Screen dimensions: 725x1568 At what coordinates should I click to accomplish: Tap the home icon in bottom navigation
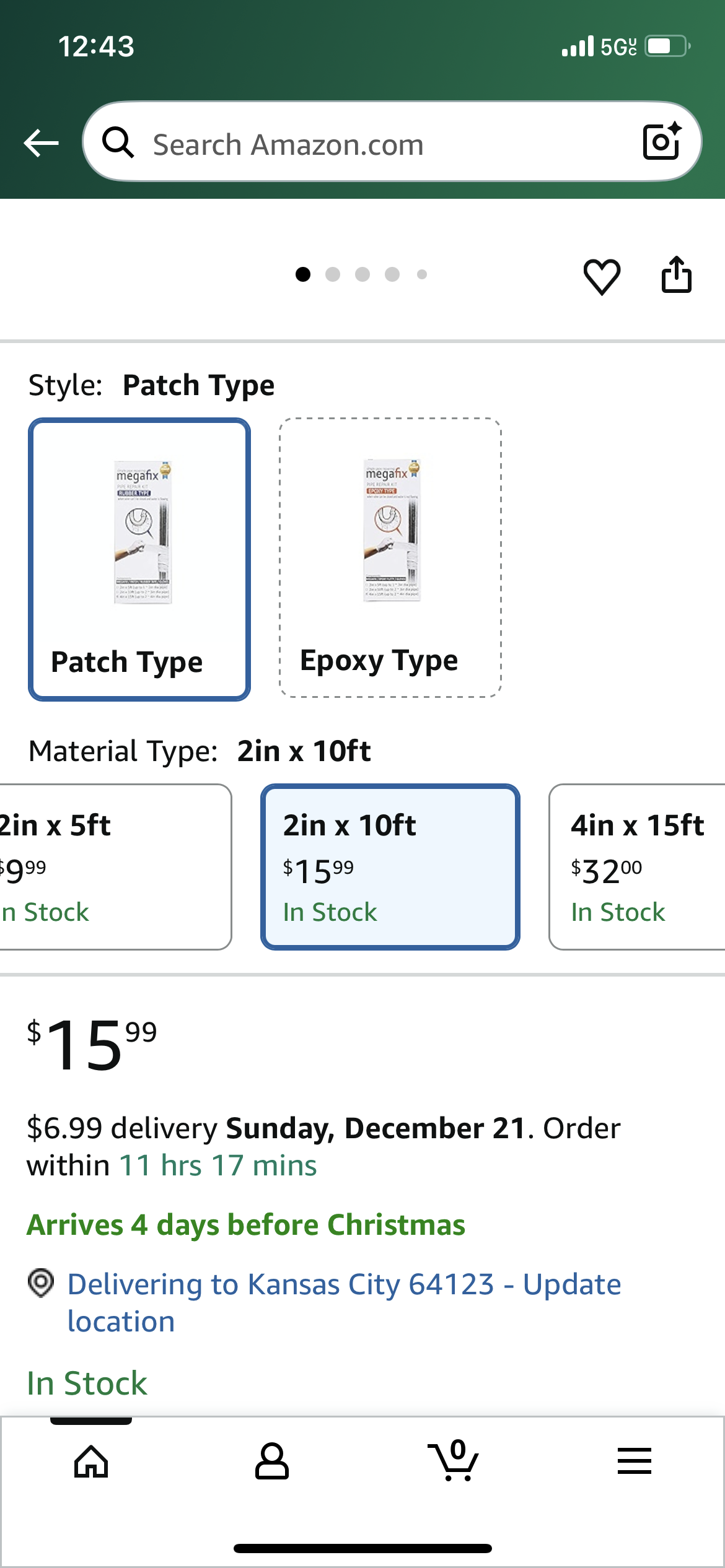(x=90, y=1461)
